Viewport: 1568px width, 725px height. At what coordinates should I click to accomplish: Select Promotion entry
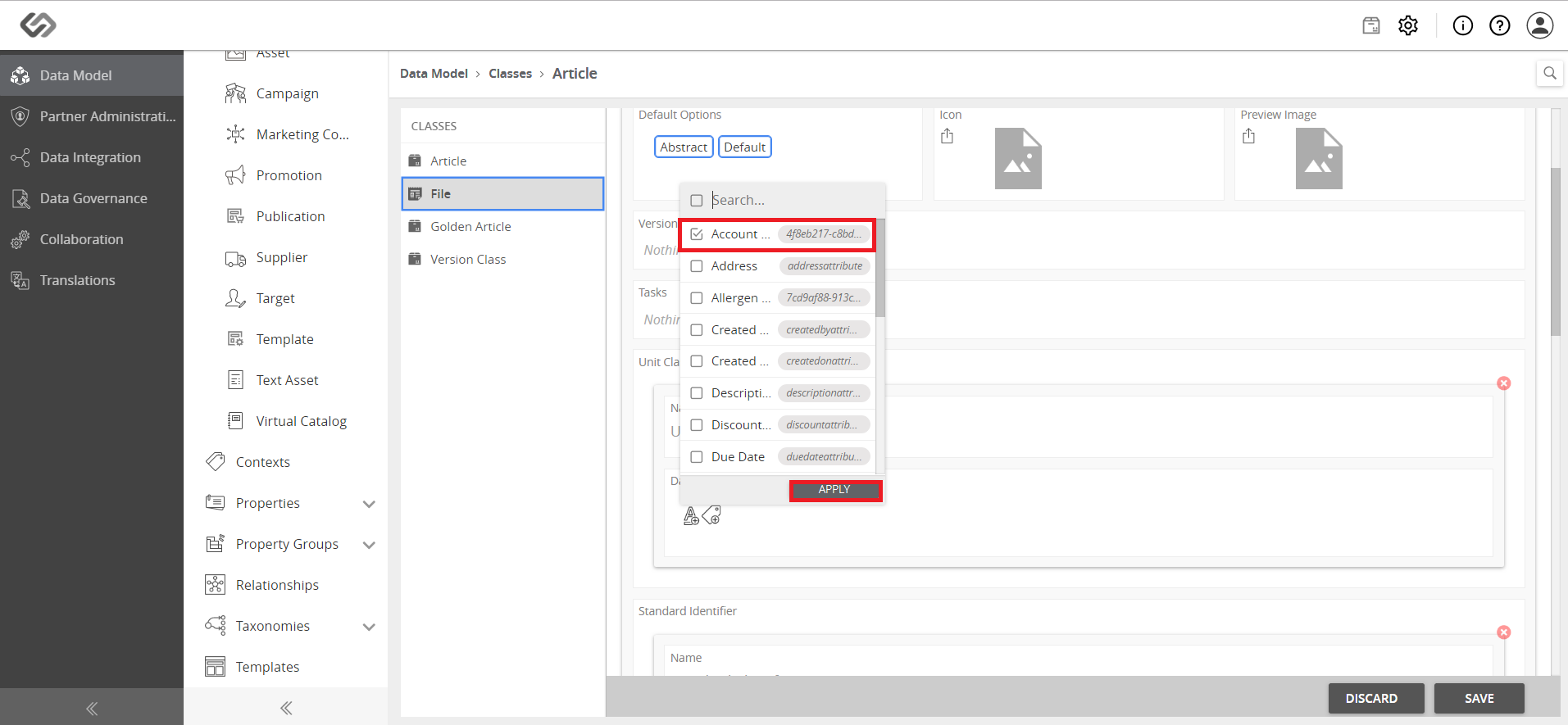pyautogui.click(x=287, y=175)
